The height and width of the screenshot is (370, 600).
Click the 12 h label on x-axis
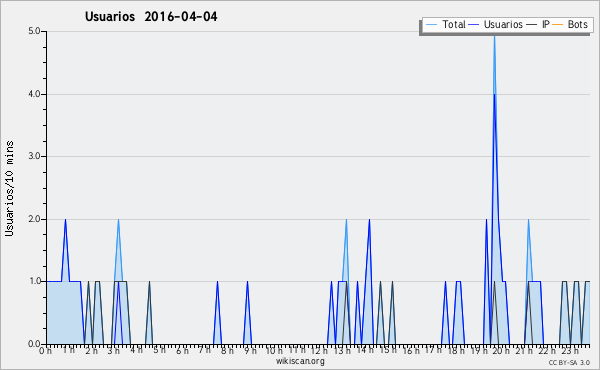click(x=319, y=351)
